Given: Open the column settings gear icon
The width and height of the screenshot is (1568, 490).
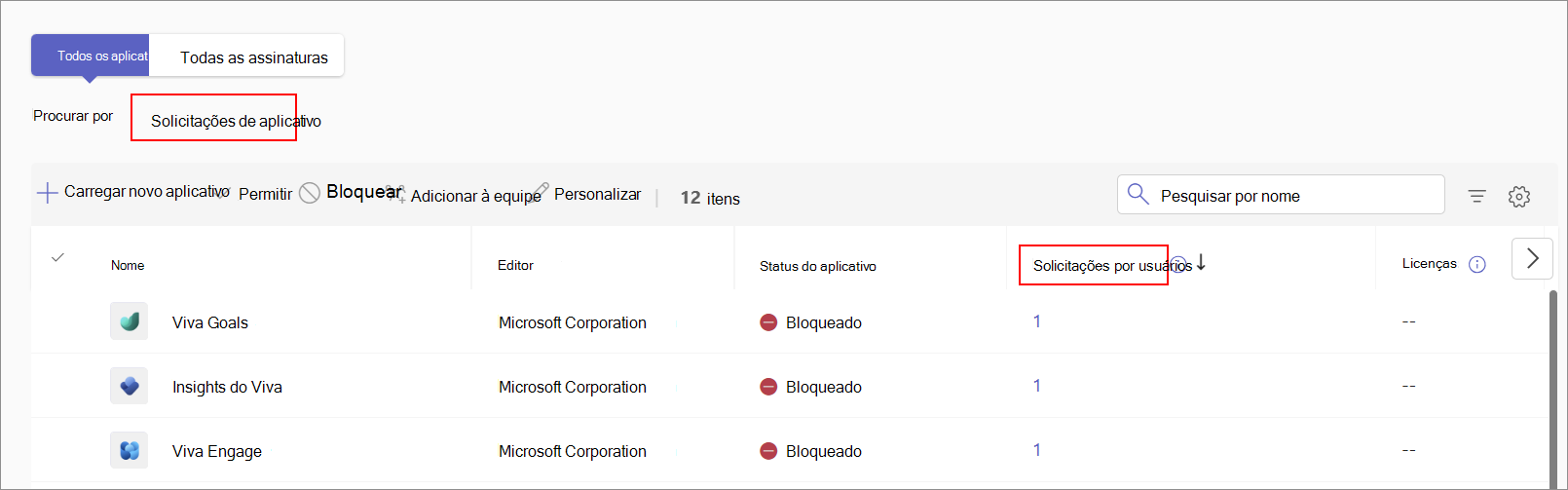Looking at the screenshot, I should click(1518, 197).
